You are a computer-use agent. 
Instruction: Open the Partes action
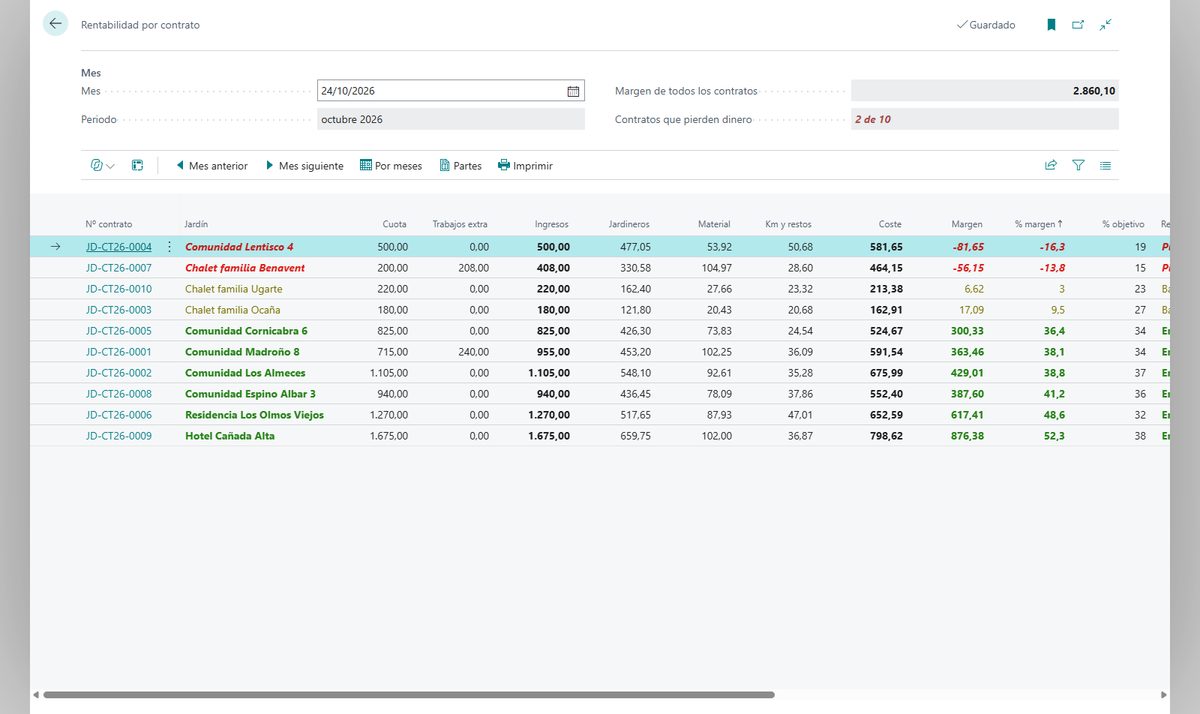click(x=460, y=166)
